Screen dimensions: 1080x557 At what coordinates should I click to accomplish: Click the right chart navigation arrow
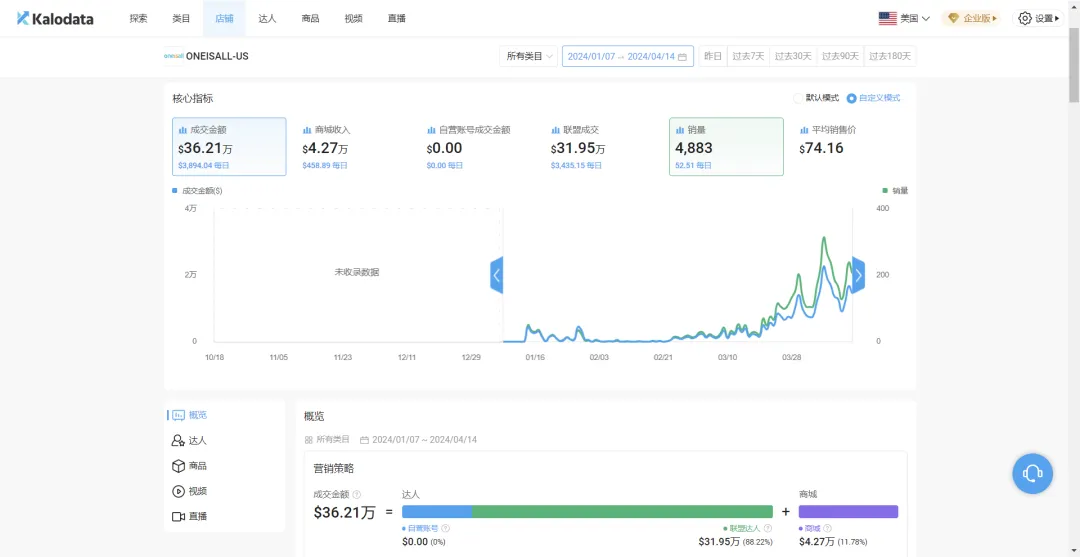(x=858, y=275)
